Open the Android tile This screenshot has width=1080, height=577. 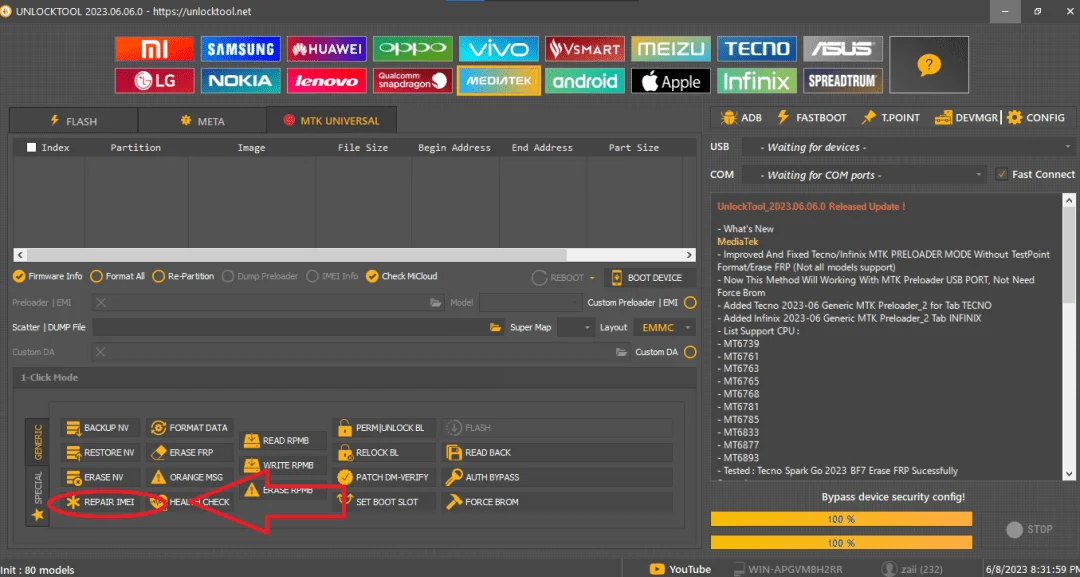(585, 81)
